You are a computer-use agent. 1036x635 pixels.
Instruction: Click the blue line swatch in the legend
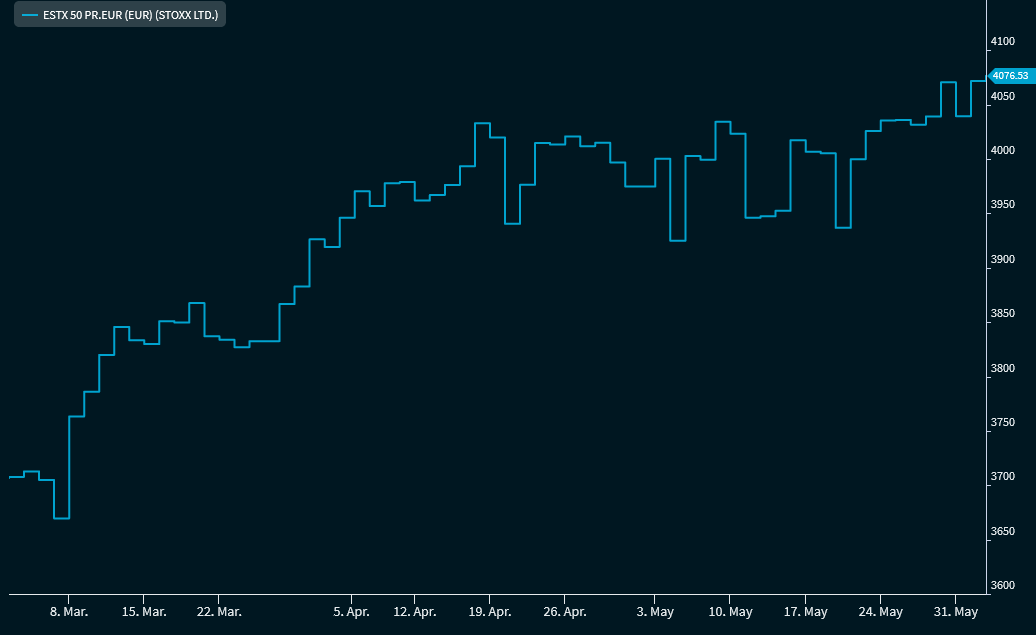[x=29, y=16]
